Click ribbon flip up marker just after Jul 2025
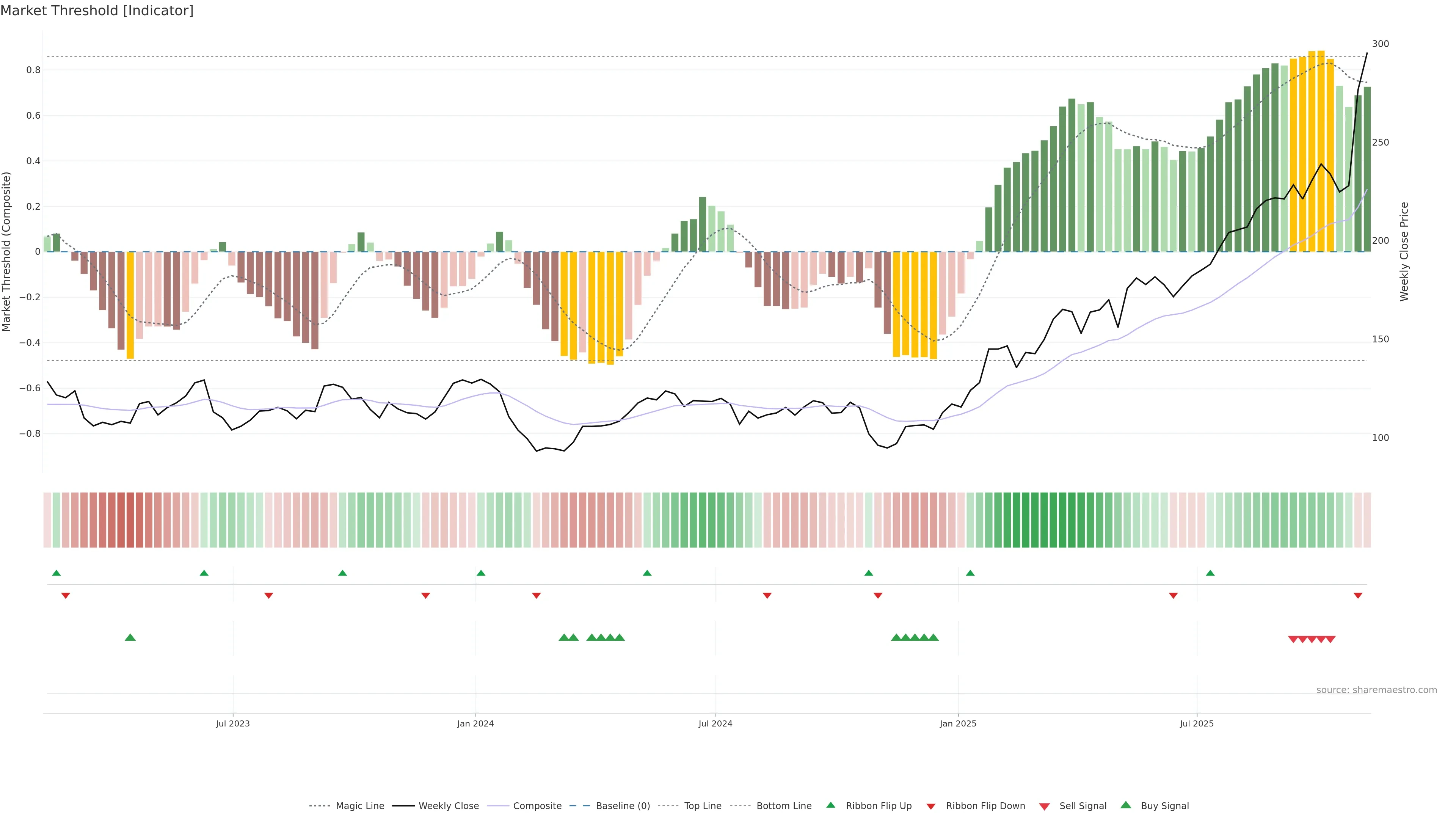 (x=1210, y=573)
